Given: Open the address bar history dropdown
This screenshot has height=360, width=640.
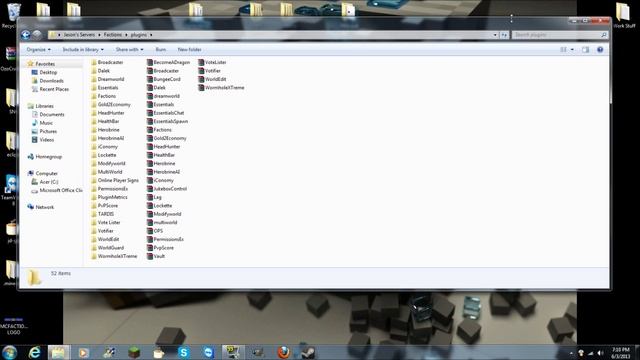Looking at the screenshot, I should (x=495, y=35).
